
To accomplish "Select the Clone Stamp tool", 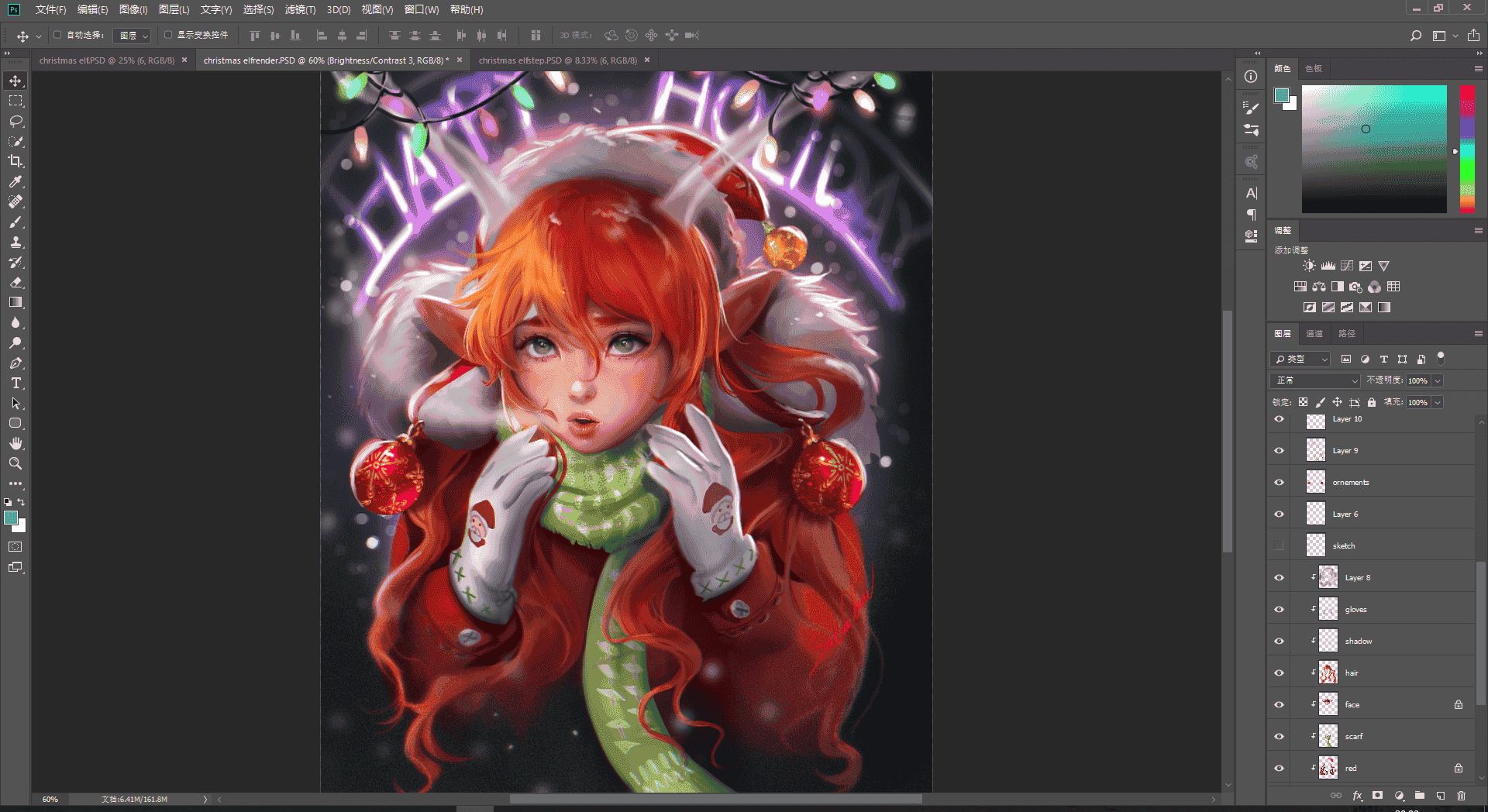I will pyautogui.click(x=15, y=242).
